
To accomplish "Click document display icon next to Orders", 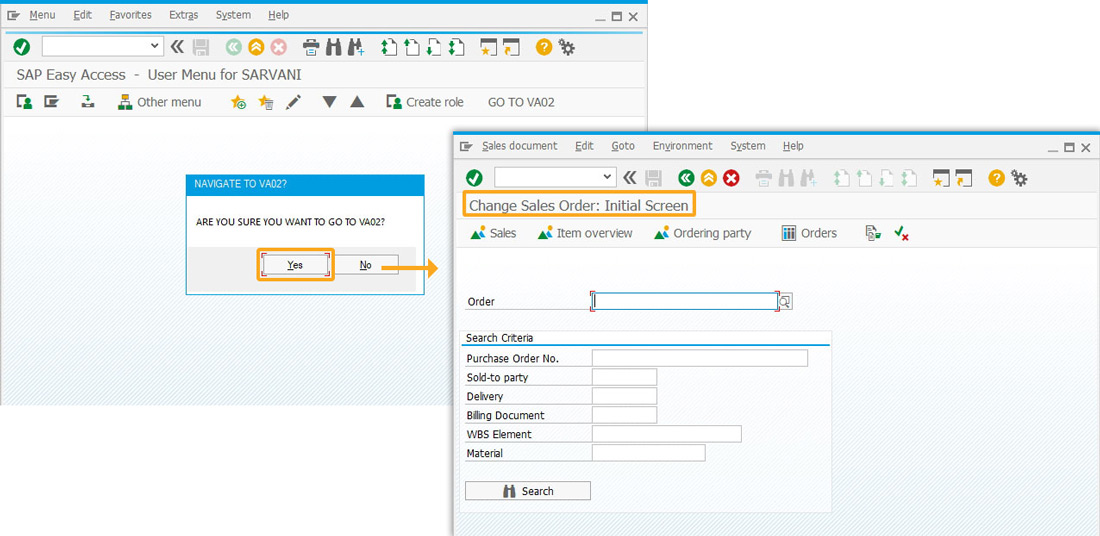I will 873,233.
